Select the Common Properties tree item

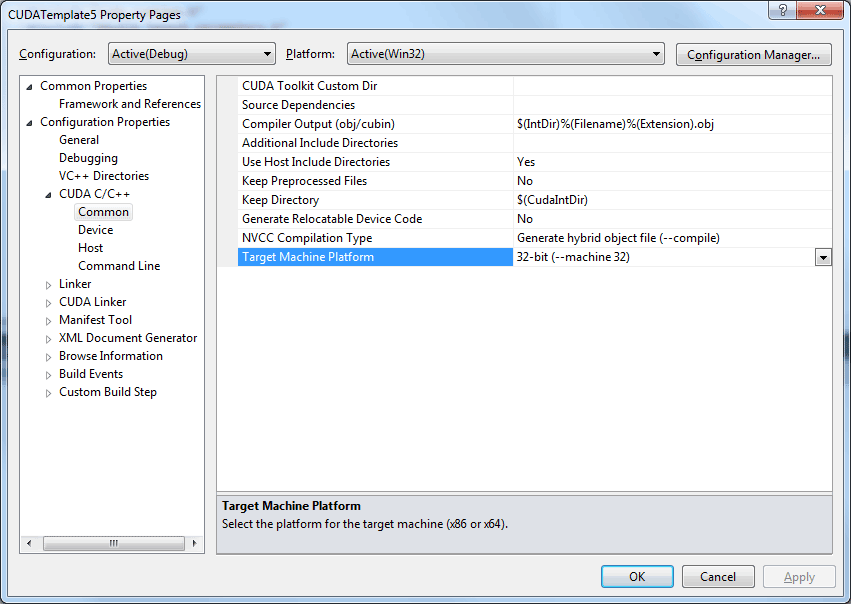93,86
